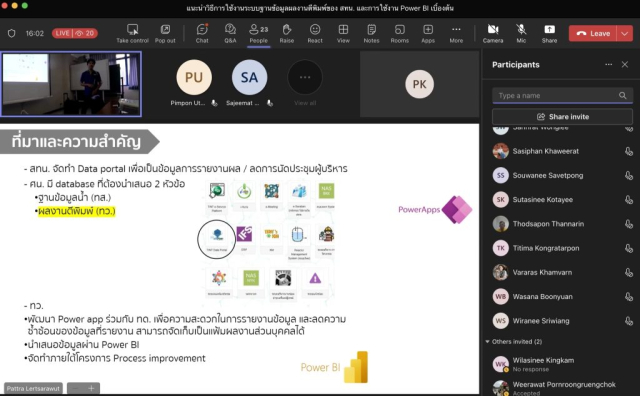Select Sasiphan Khaweerat in participants list

coord(562,151)
